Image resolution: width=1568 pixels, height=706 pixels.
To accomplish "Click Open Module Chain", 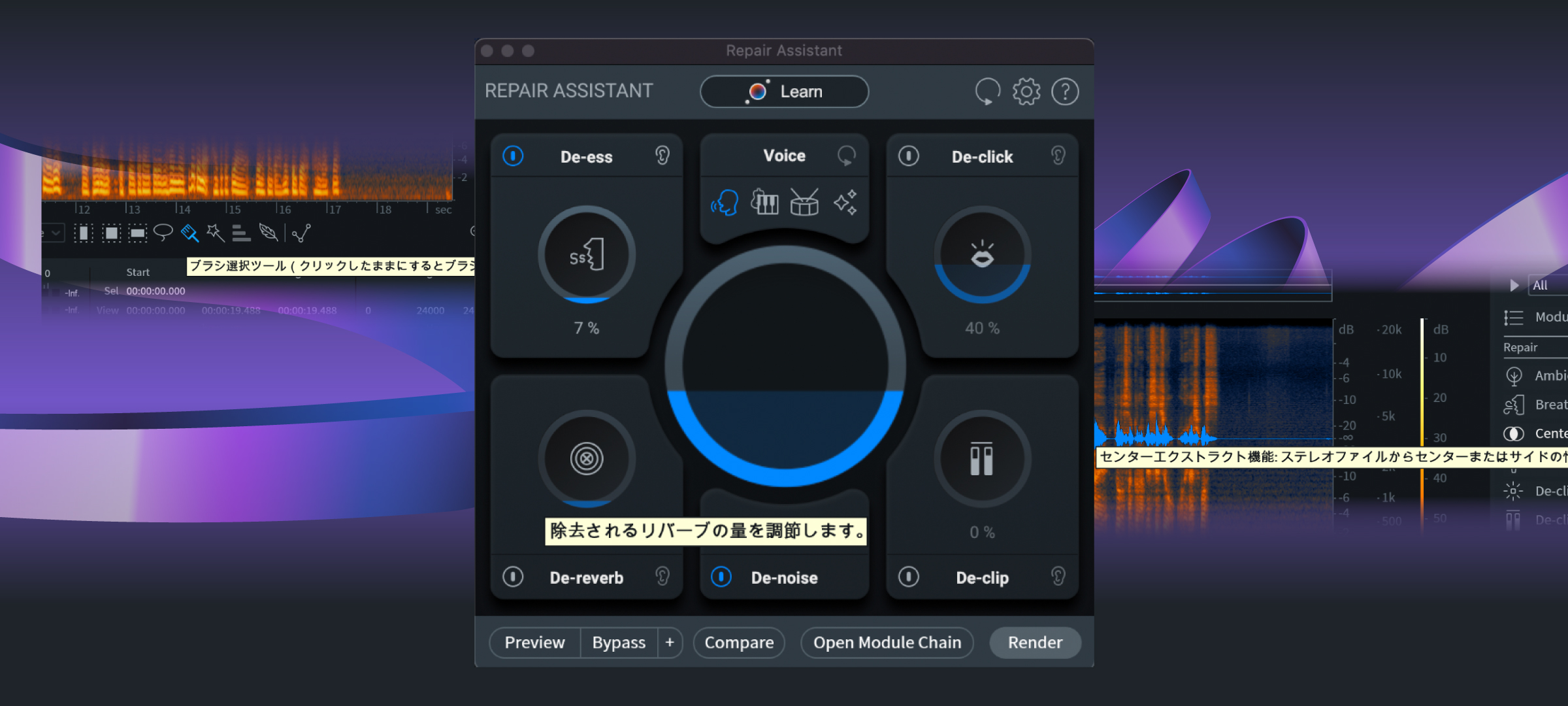I will (x=887, y=643).
